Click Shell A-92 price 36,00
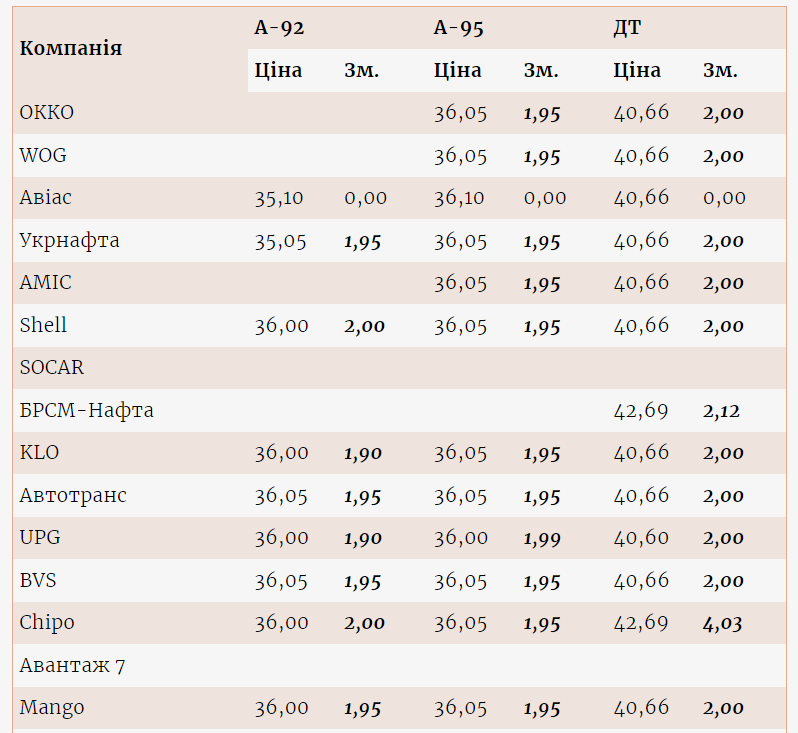 coord(281,326)
